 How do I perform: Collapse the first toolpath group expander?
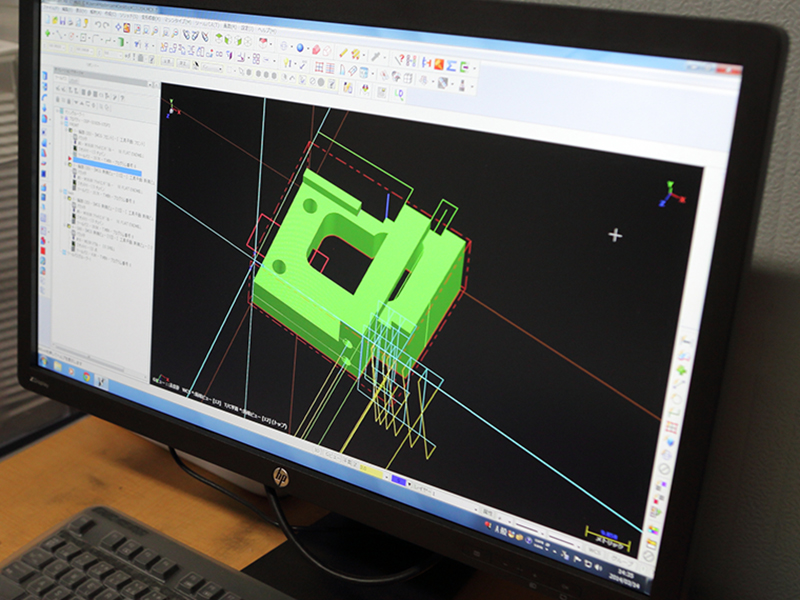(x=62, y=123)
